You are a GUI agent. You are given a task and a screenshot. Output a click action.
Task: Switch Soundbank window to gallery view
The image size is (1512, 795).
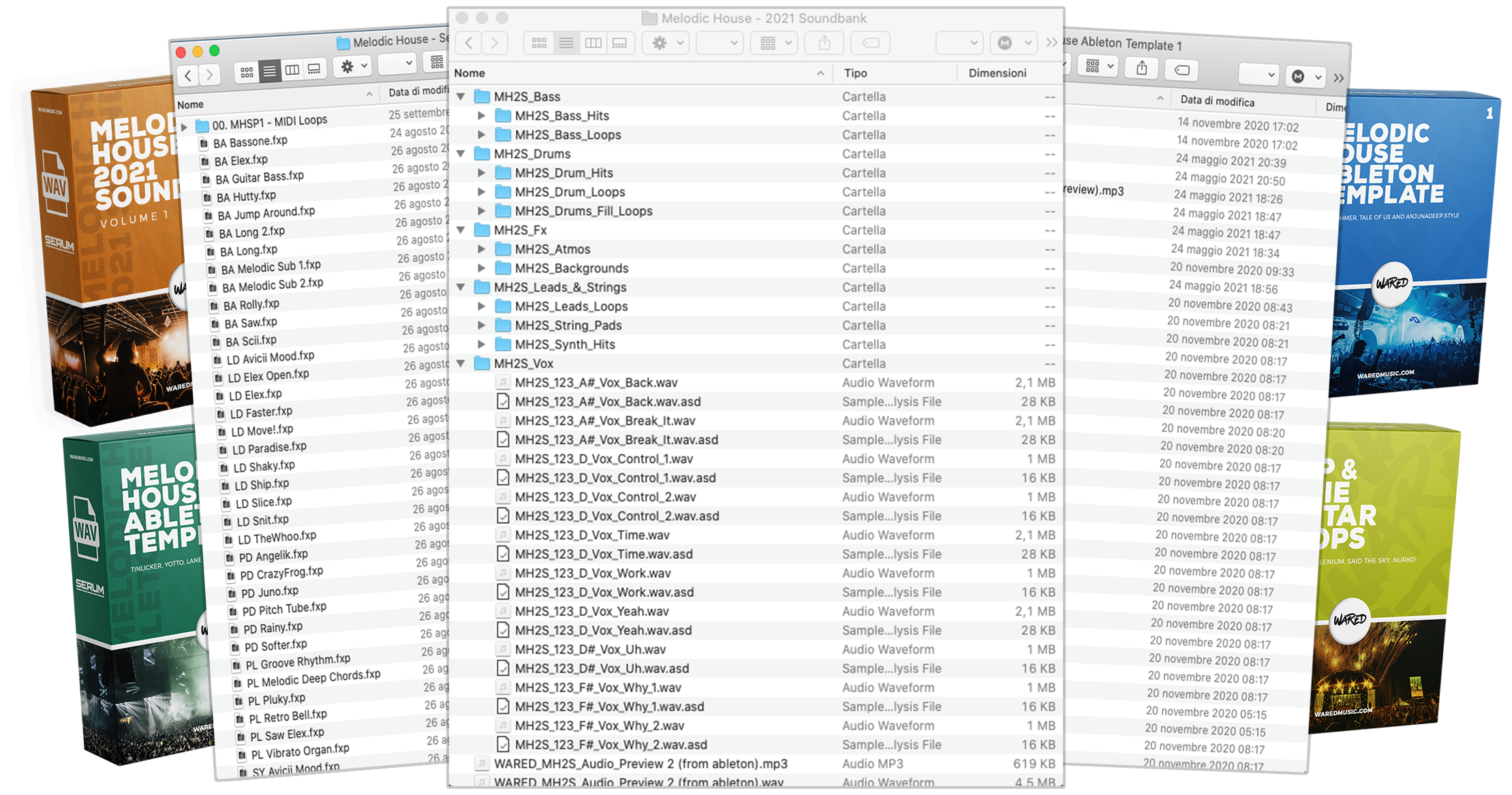(x=620, y=43)
